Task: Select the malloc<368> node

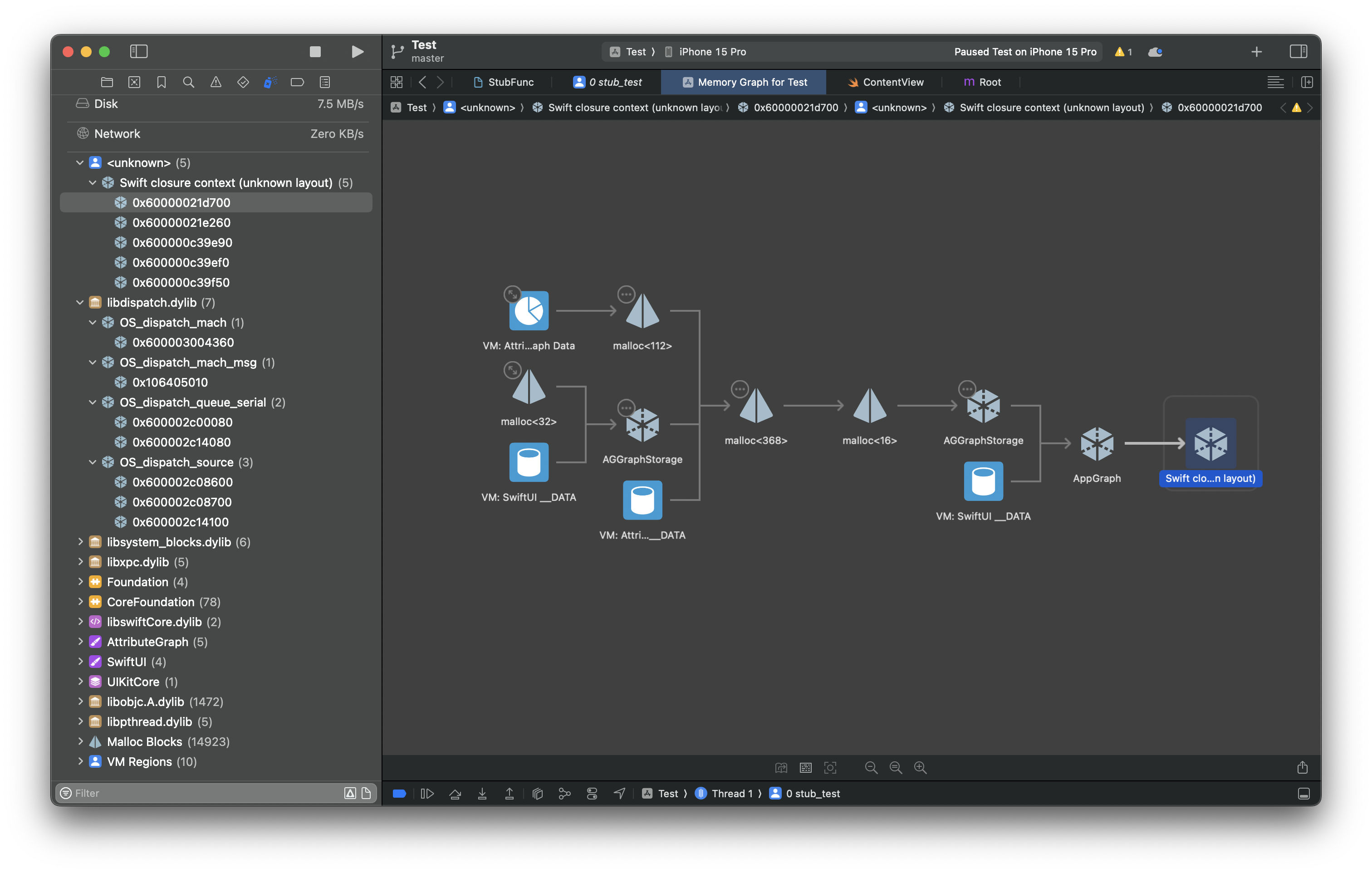Action: (756, 406)
